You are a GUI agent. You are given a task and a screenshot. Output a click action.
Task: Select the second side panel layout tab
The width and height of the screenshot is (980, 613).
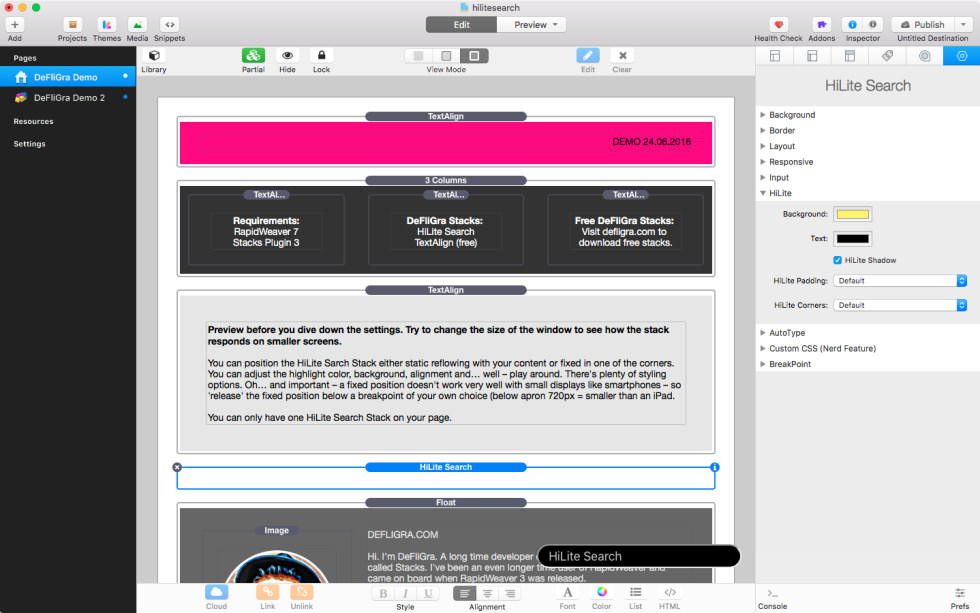[812, 56]
